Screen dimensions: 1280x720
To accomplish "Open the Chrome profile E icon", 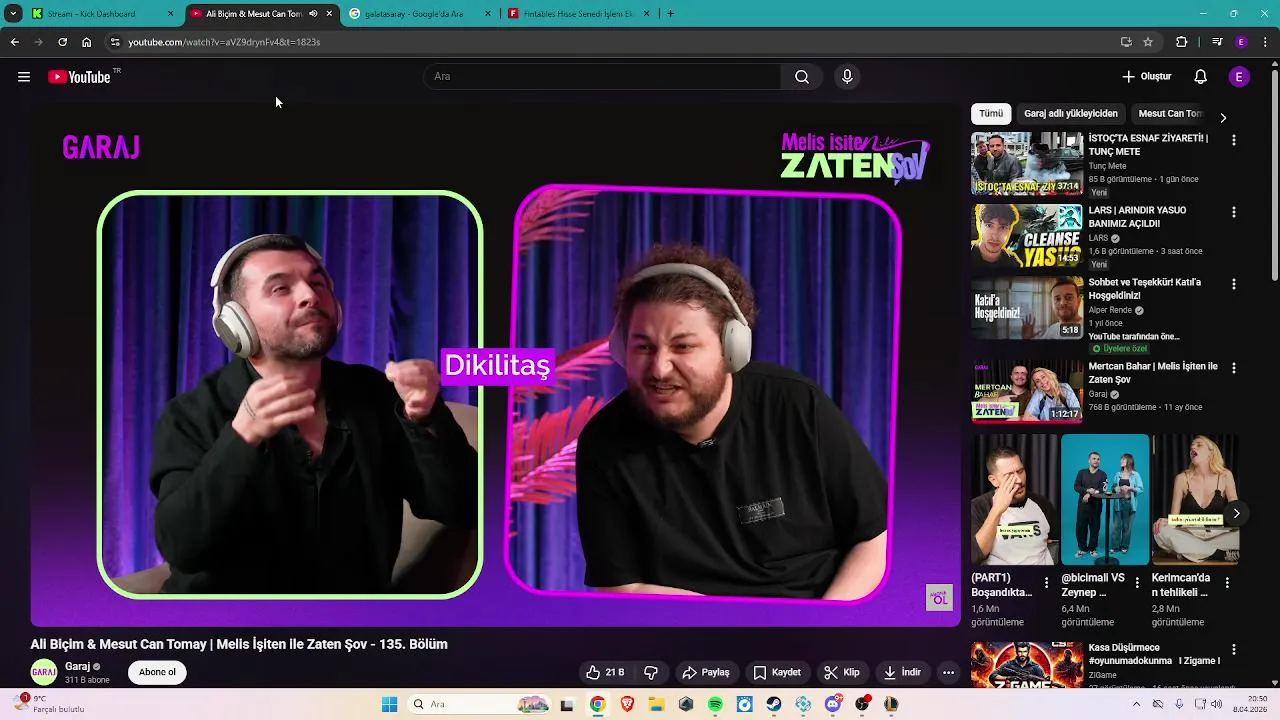I will [1241, 42].
